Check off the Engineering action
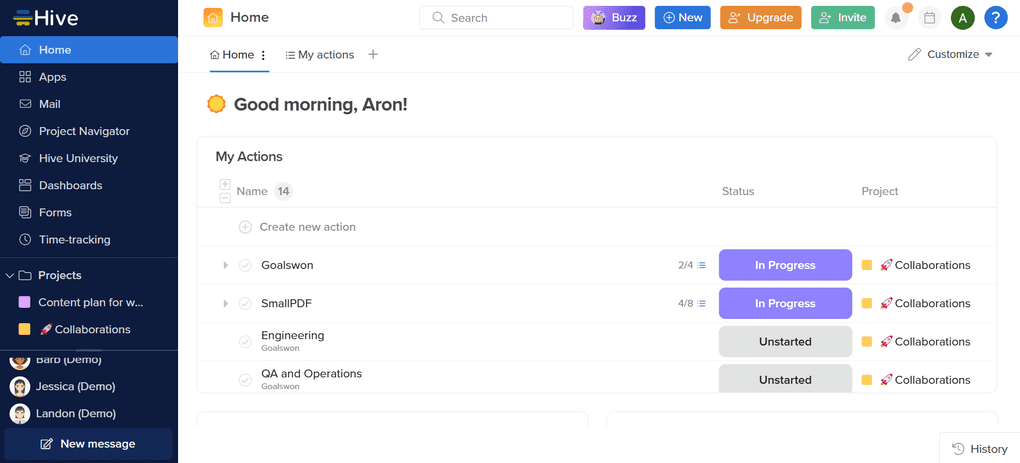 coord(245,342)
